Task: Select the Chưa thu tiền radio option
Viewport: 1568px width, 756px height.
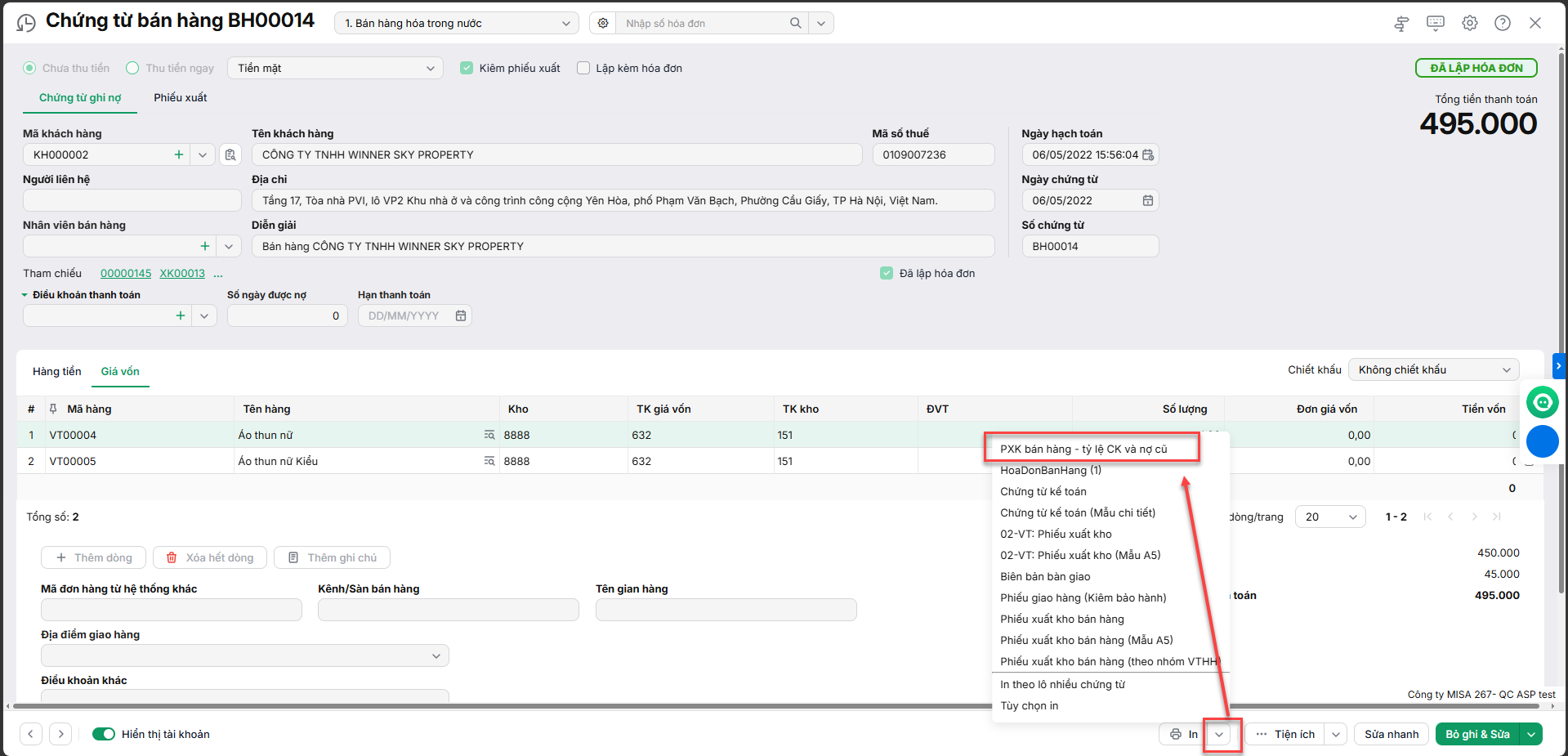Action: pyautogui.click(x=29, y=68)
